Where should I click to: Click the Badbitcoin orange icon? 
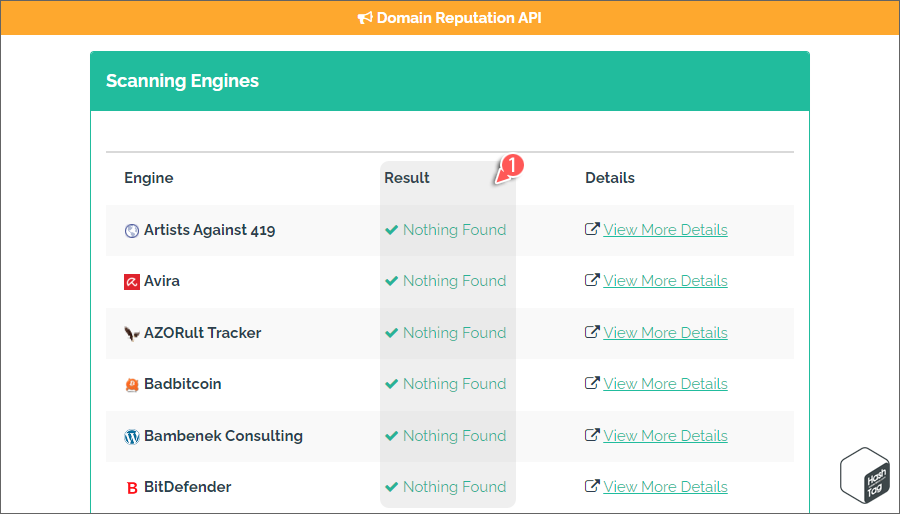click(132, 384)
